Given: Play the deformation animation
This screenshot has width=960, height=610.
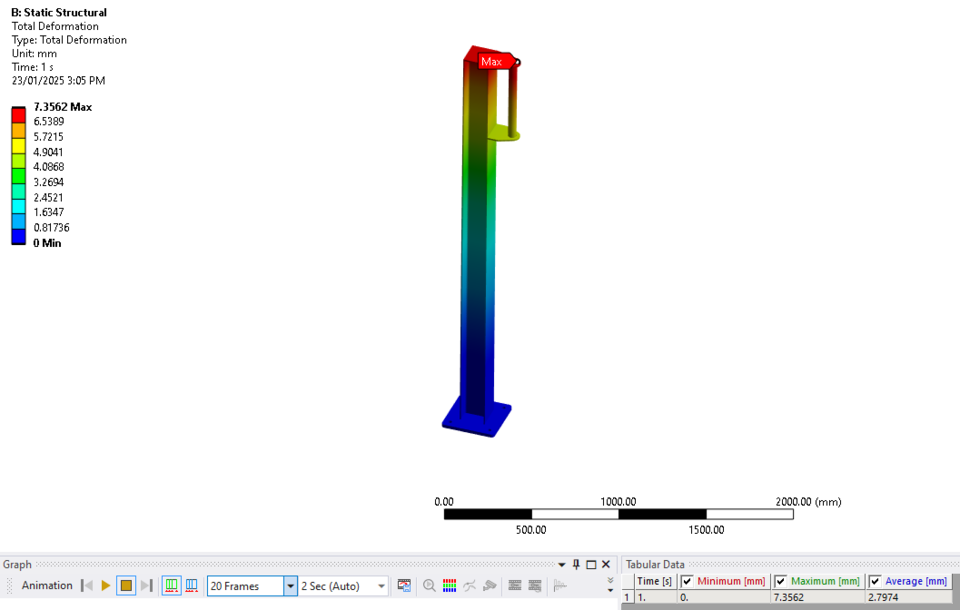Looking at the screenshot, I should (x=105, y=585).
